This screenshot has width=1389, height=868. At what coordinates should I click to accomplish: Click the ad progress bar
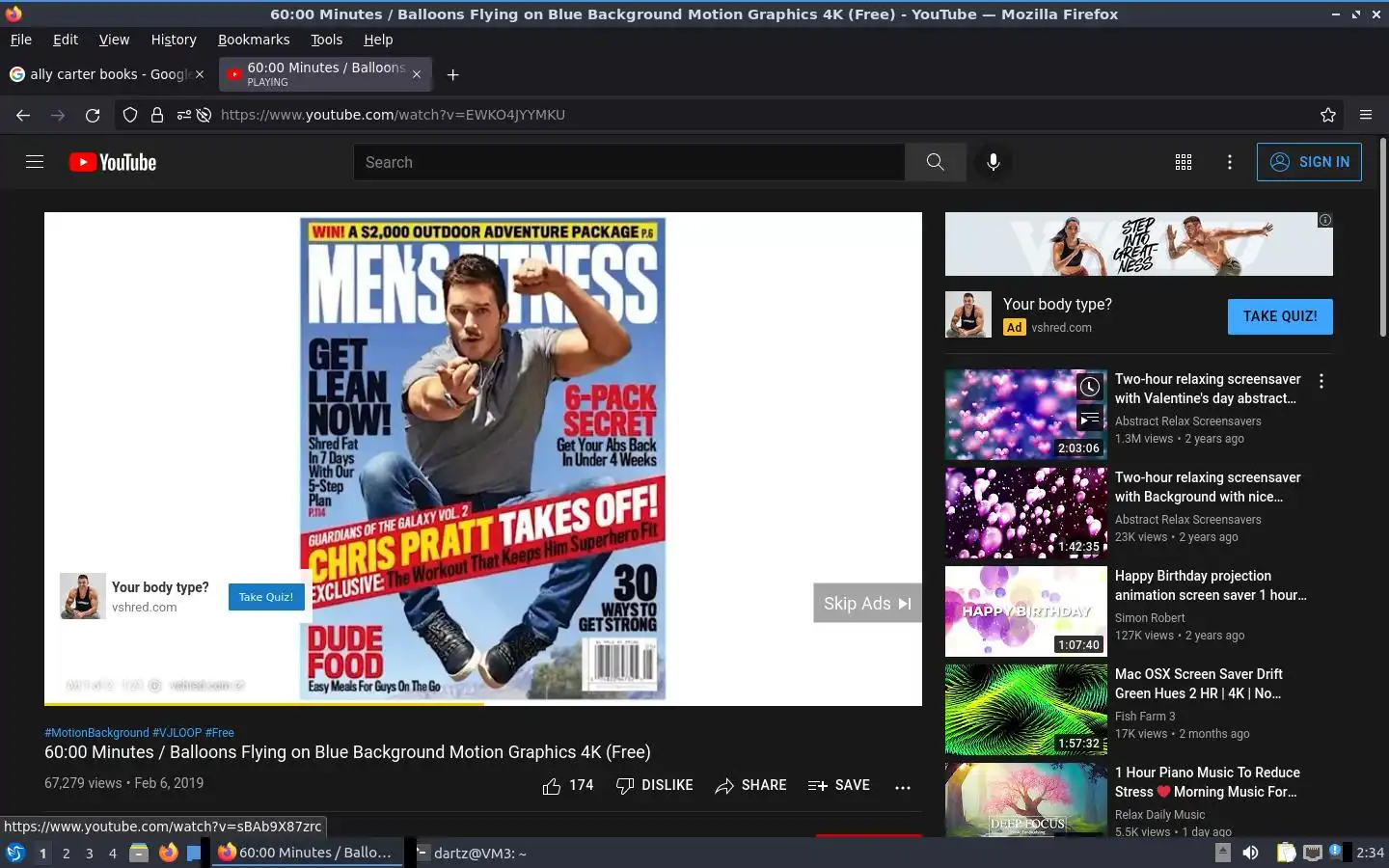(x=483, y=704)
